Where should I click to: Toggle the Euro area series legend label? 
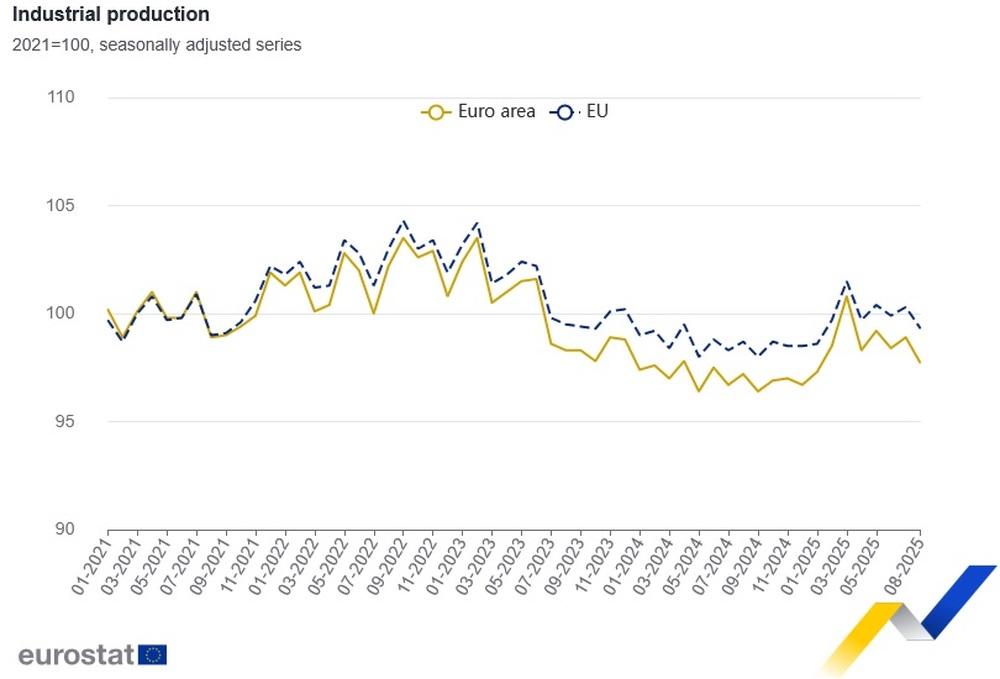tap(497, 112)
